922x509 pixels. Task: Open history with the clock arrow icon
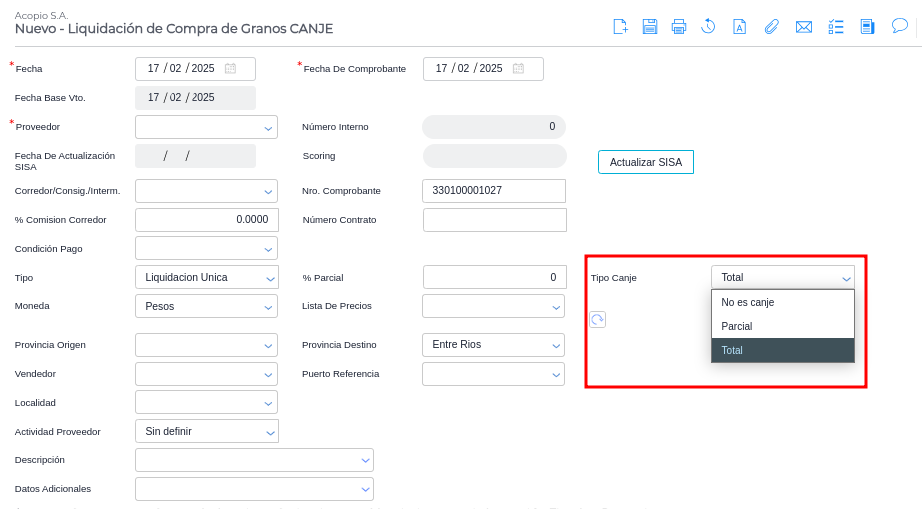[x=708, y=27]
